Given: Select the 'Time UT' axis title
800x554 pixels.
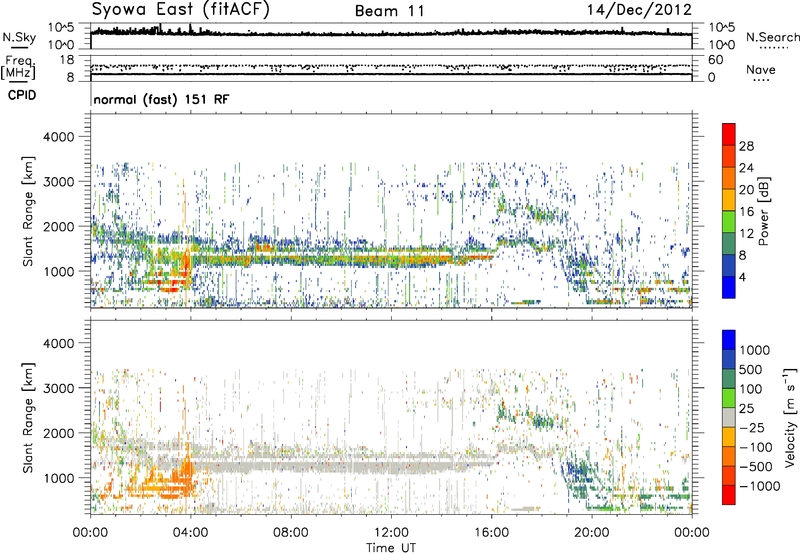Looking at the screenshot, I should pyautogui.click(x=391, y=548).
